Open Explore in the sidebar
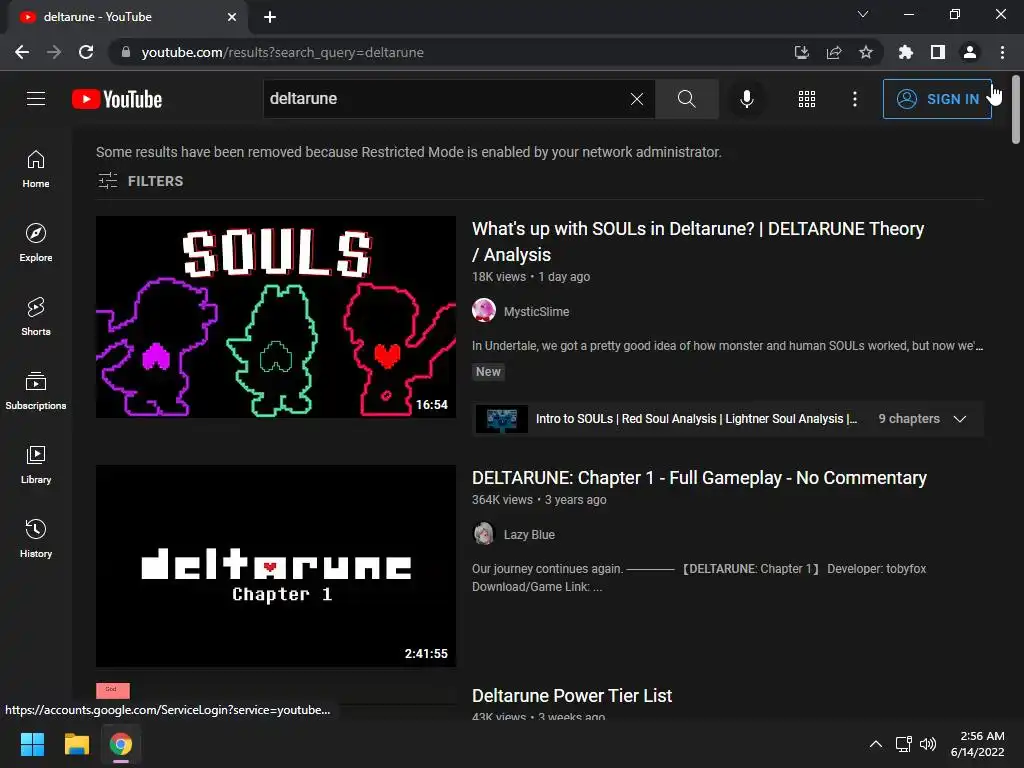1024x768 pixels. [36, 243]
